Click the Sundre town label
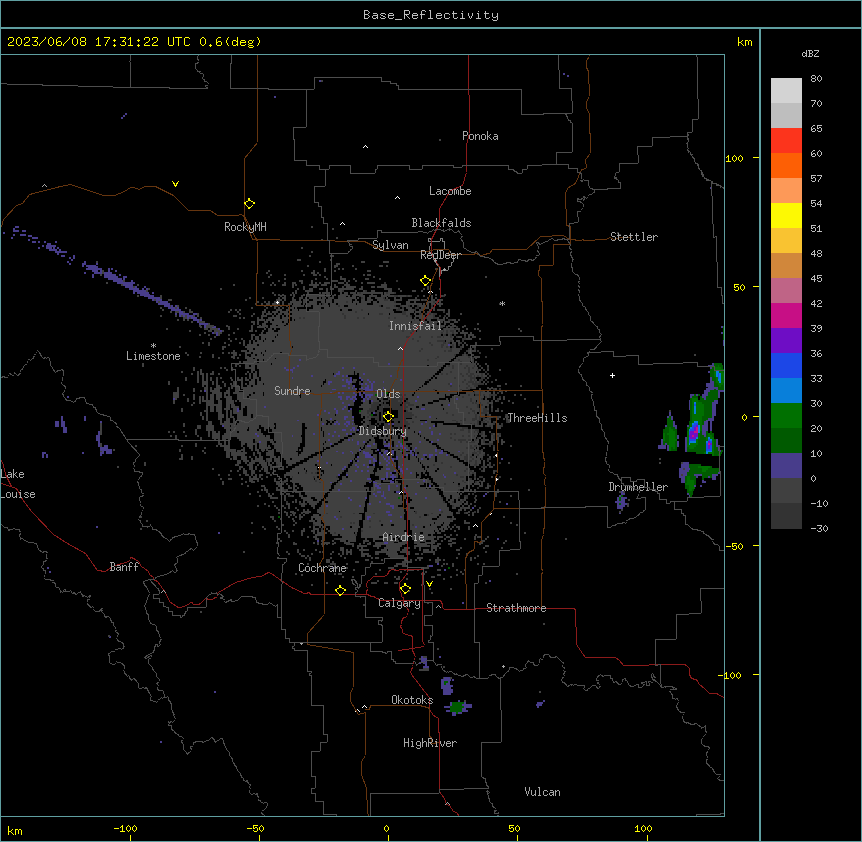Screen dimensions: 862x842 pyautogui.click(x=292, y=391)
